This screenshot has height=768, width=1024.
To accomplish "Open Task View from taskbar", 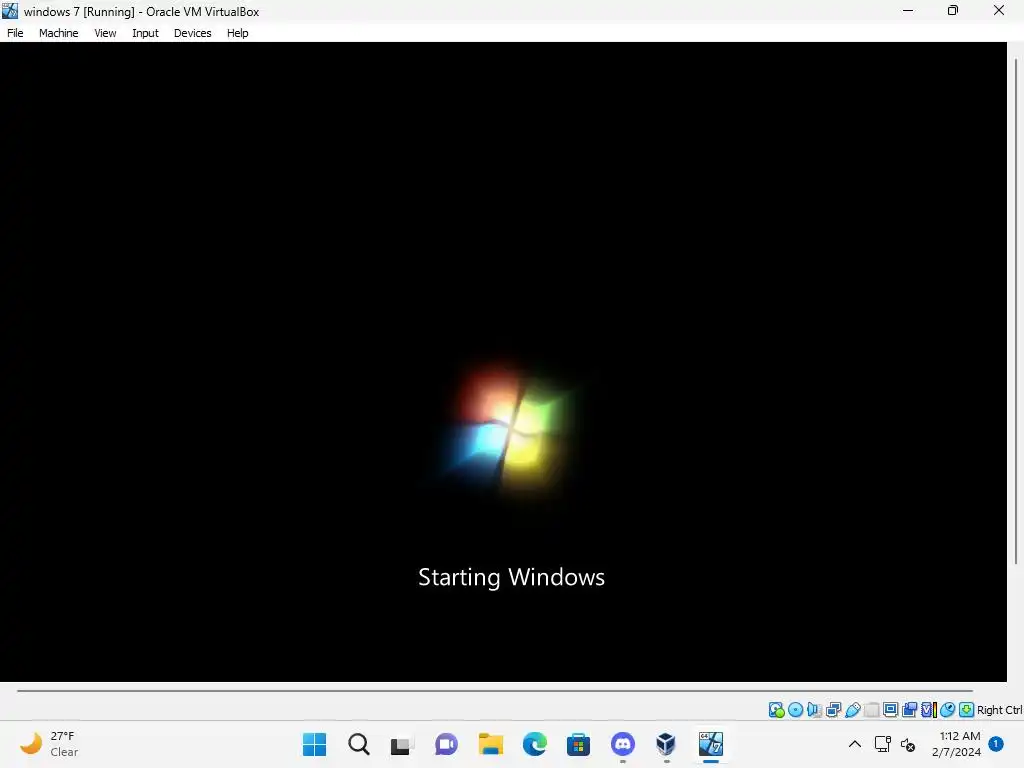I will point(402,744).
